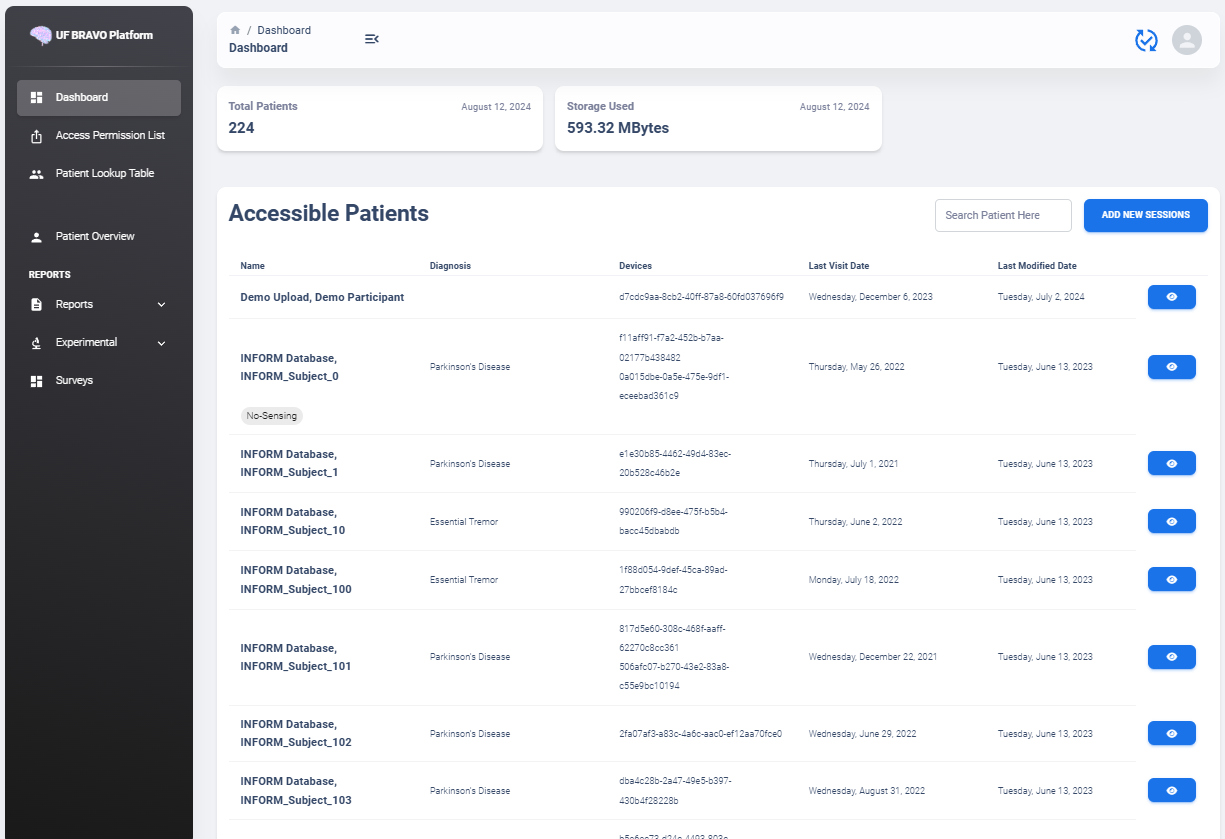The width and height of the screenshot is (1225, 839).
Task: Click the blue sync refresh icon
Action: (x=1146, y=40)
